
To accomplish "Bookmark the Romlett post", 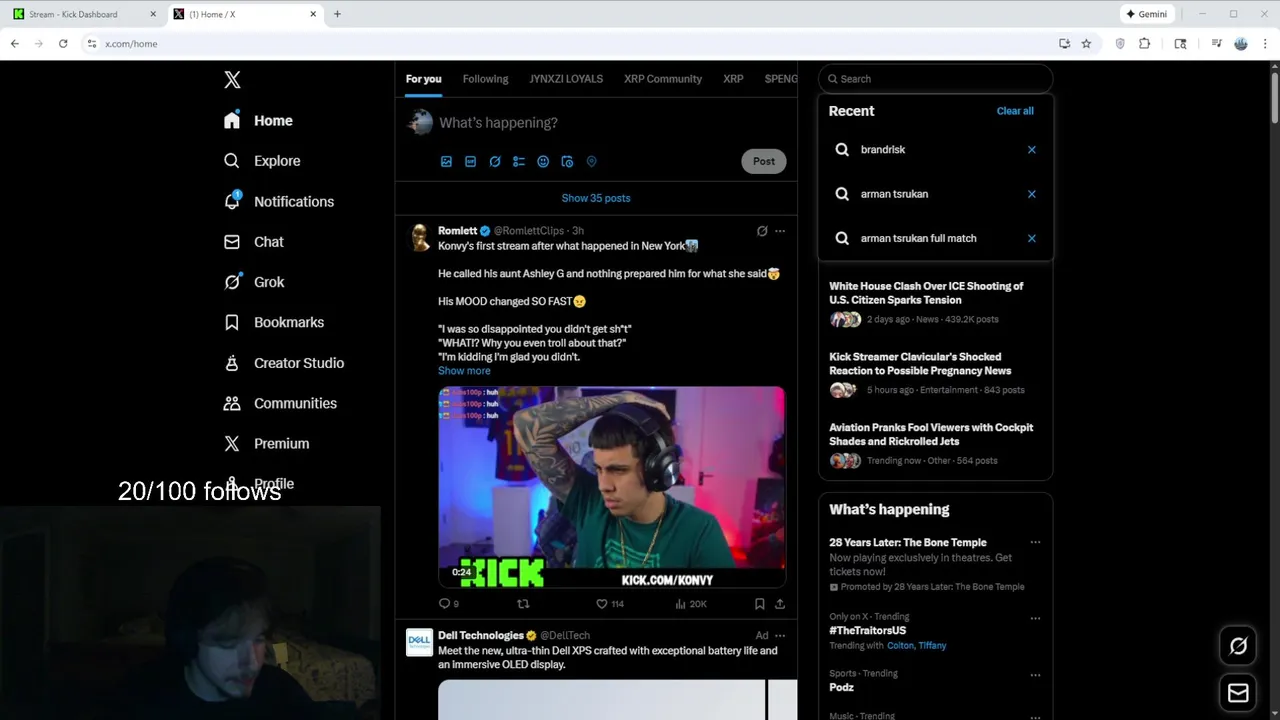I will pyautogui.click(x=760, y=604).
